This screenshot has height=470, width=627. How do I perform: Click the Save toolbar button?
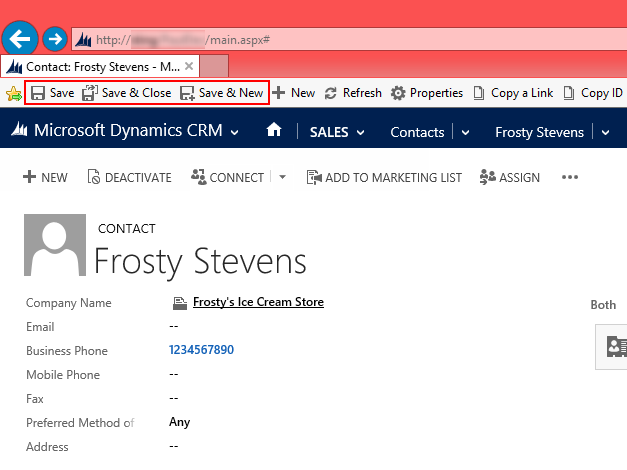[x=52, y=93]
